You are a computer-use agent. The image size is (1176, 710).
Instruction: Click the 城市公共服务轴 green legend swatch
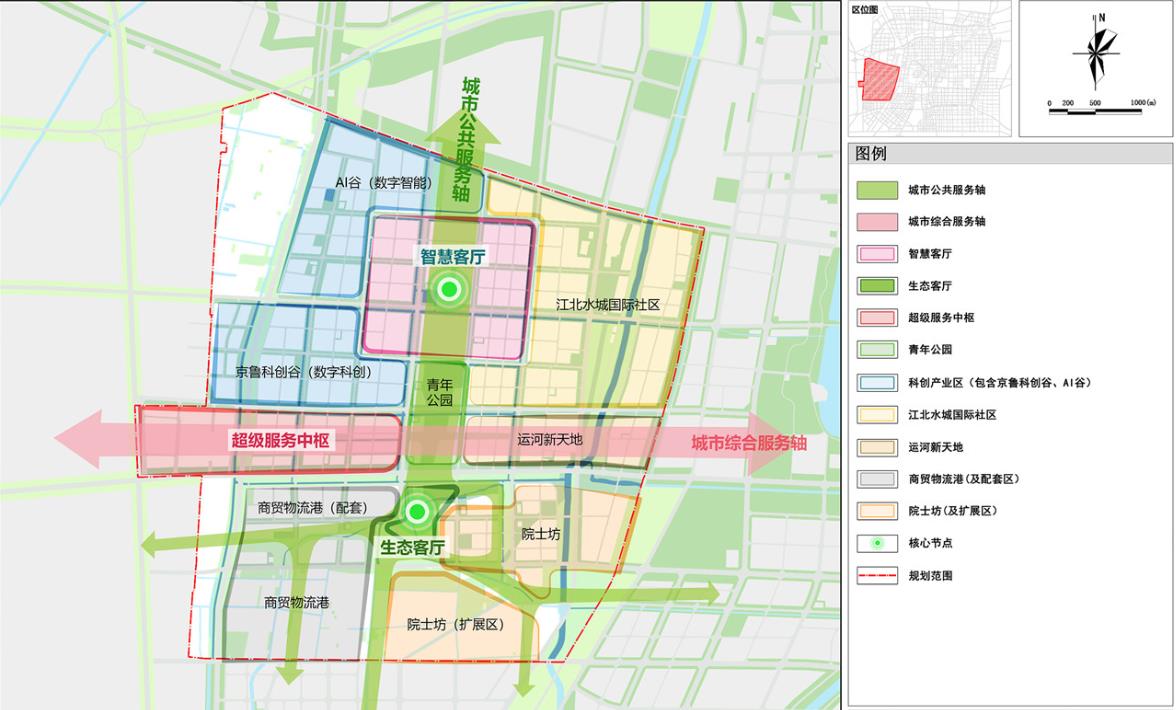tap(876, 189)
